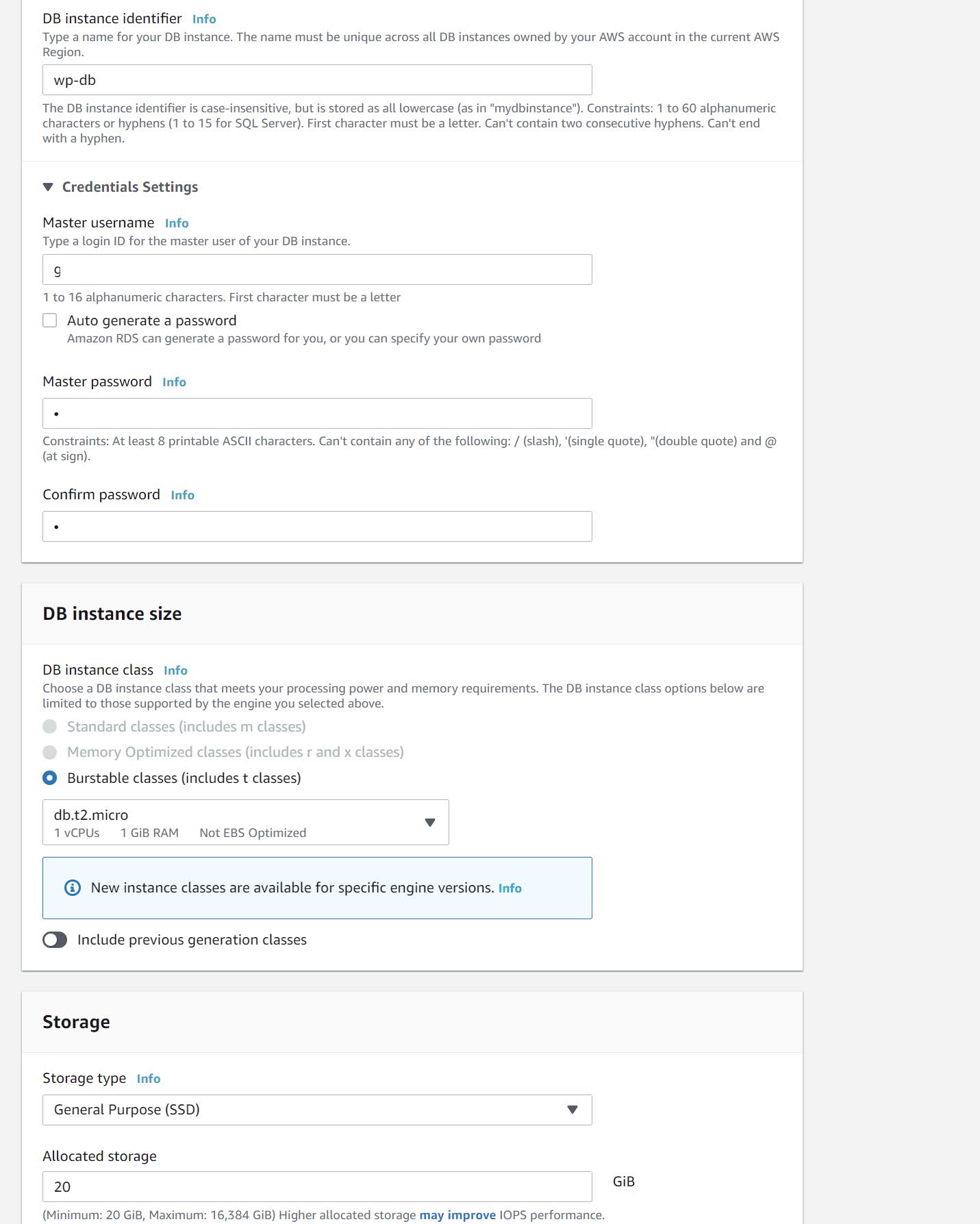Viewport: 980px width, 1224px height.
Task: Click Info link next to Confirm password
Action: 182,495
